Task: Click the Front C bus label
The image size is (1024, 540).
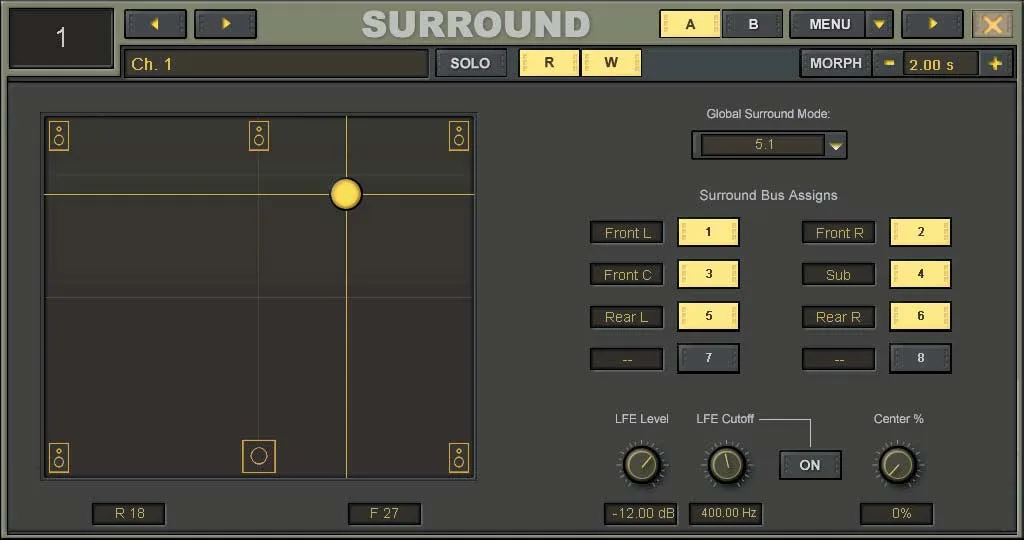Action: point(627,275)
